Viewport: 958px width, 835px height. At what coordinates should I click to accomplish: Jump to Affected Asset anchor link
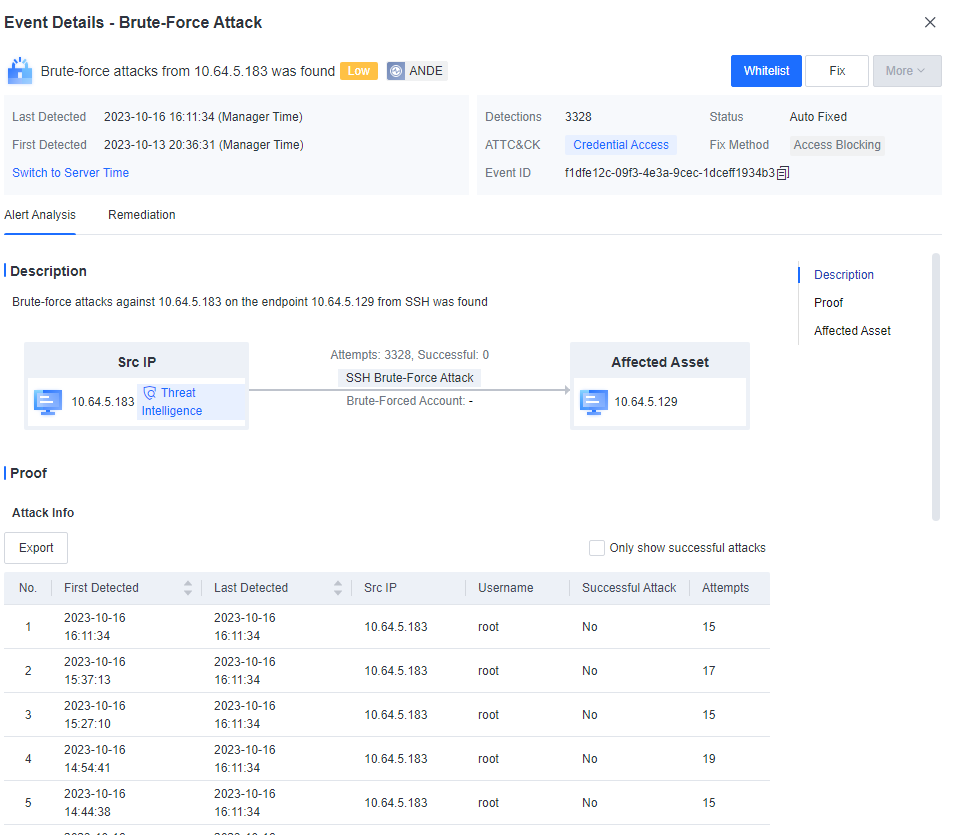[852, 331]
